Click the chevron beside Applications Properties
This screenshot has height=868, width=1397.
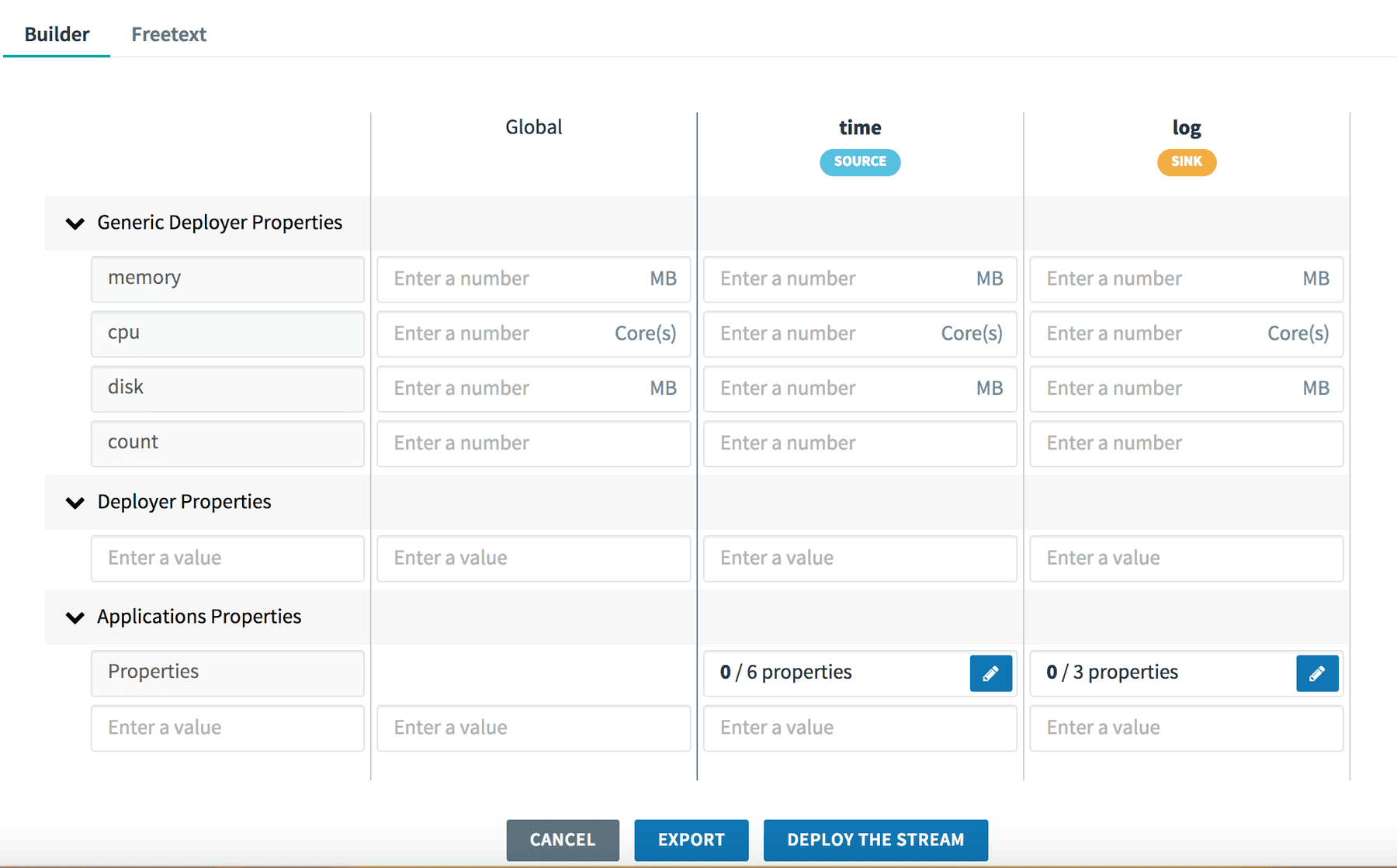click(75, 617)
